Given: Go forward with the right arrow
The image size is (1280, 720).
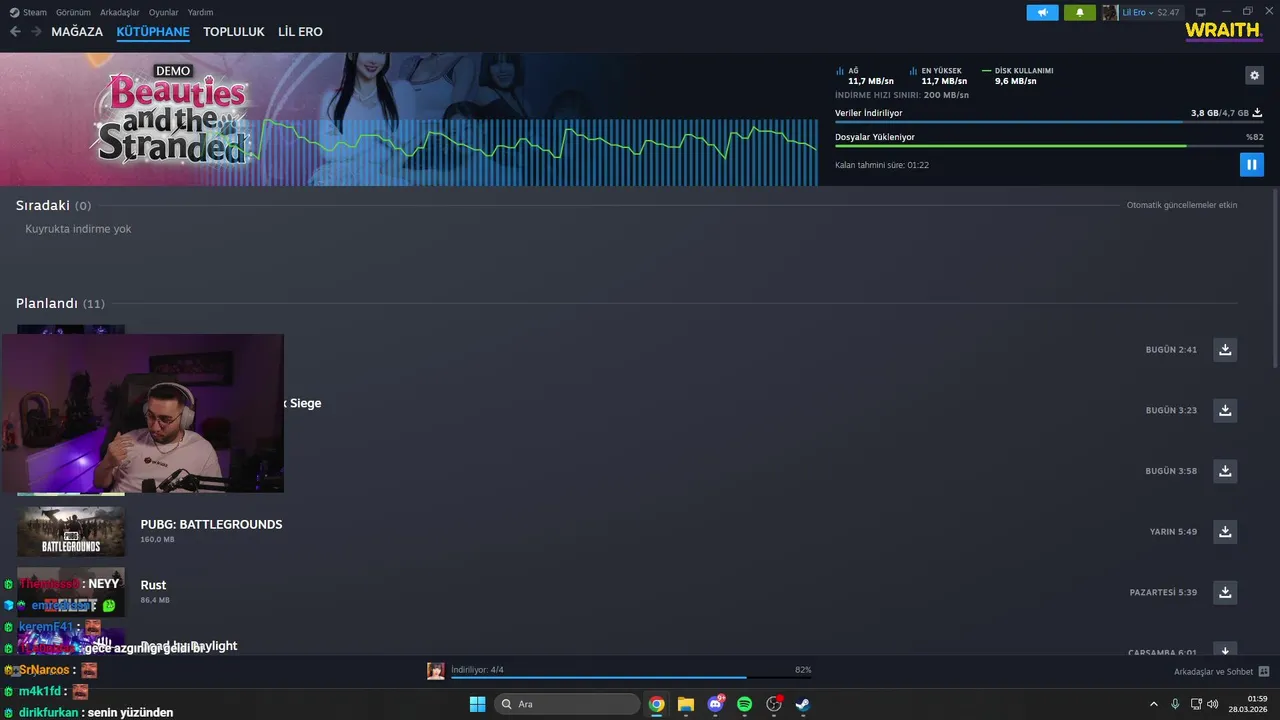Looking at the screenshot, I should [x=36, y=32].
